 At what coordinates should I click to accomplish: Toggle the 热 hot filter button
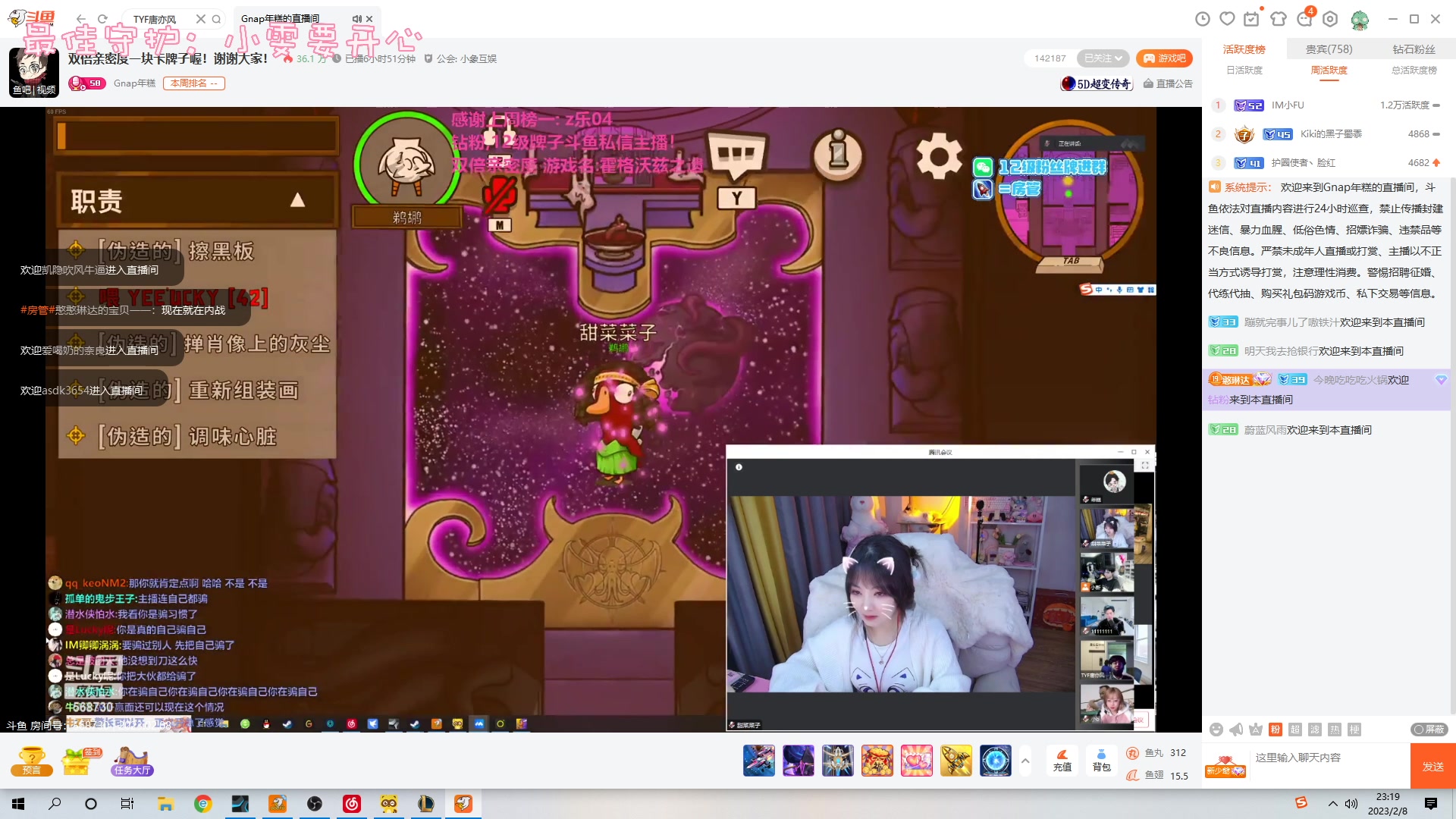[1335, 730]
